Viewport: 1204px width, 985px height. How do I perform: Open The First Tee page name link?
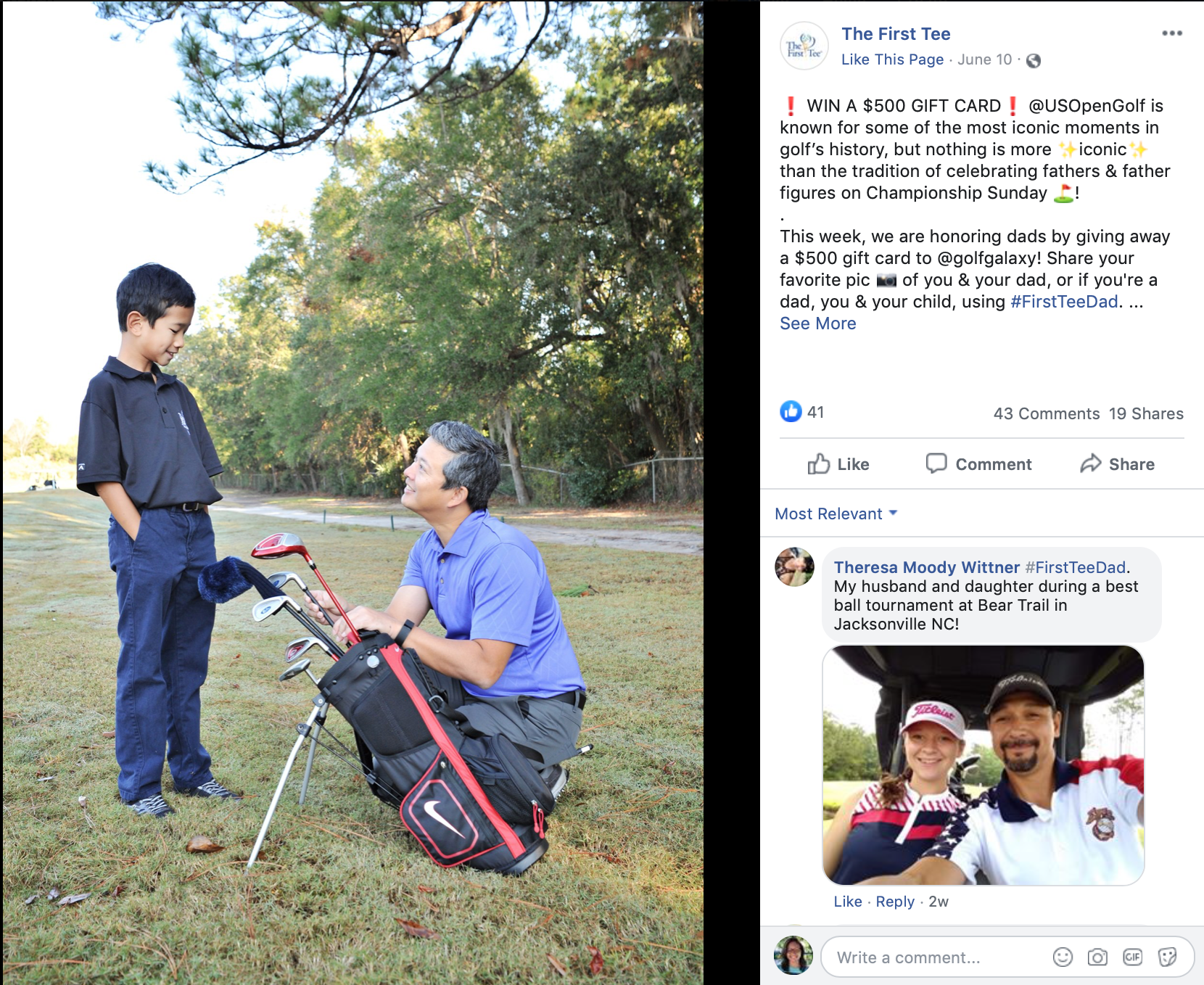pos(896,34)
